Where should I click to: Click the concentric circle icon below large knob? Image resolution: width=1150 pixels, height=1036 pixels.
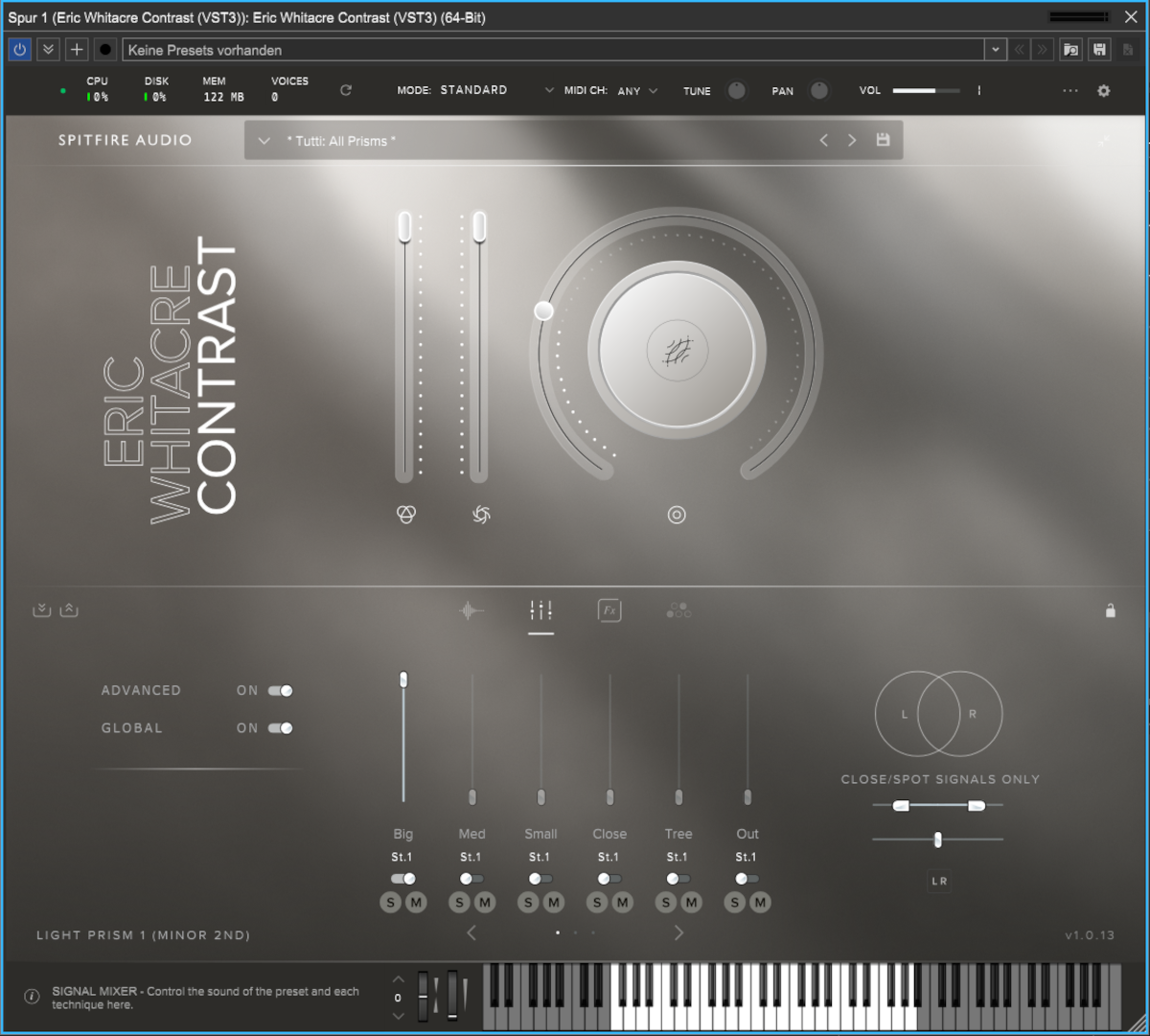coord(677,515)
